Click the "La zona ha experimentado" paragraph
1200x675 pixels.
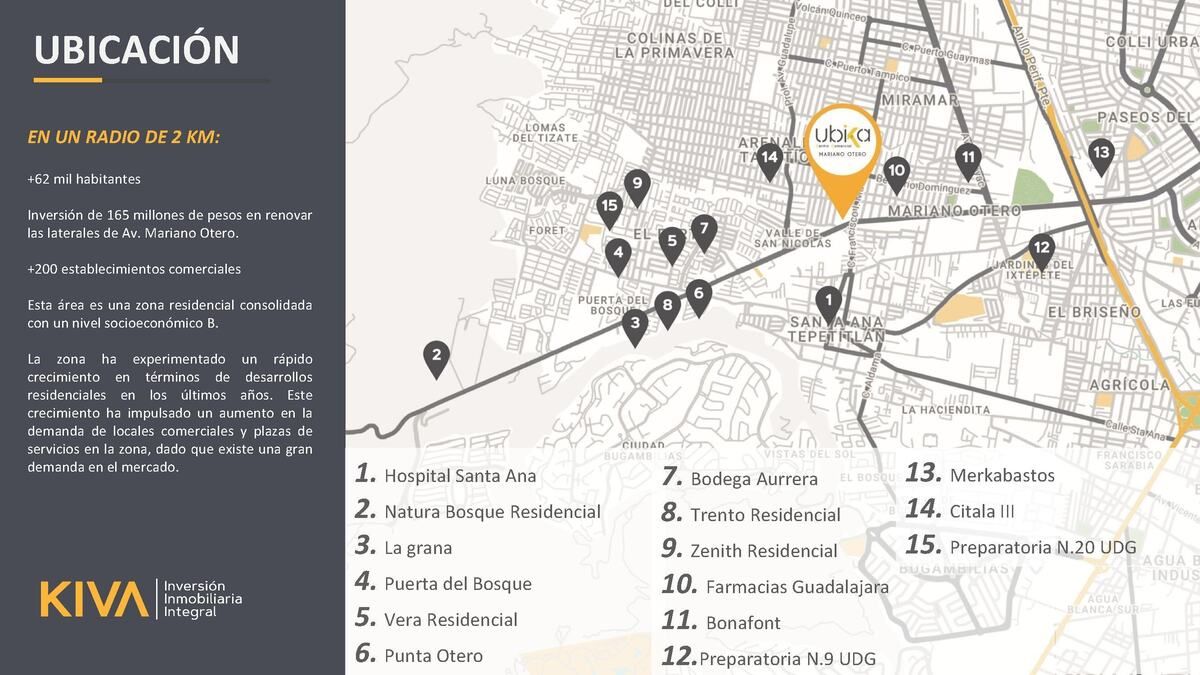click(x=170, y=412)
